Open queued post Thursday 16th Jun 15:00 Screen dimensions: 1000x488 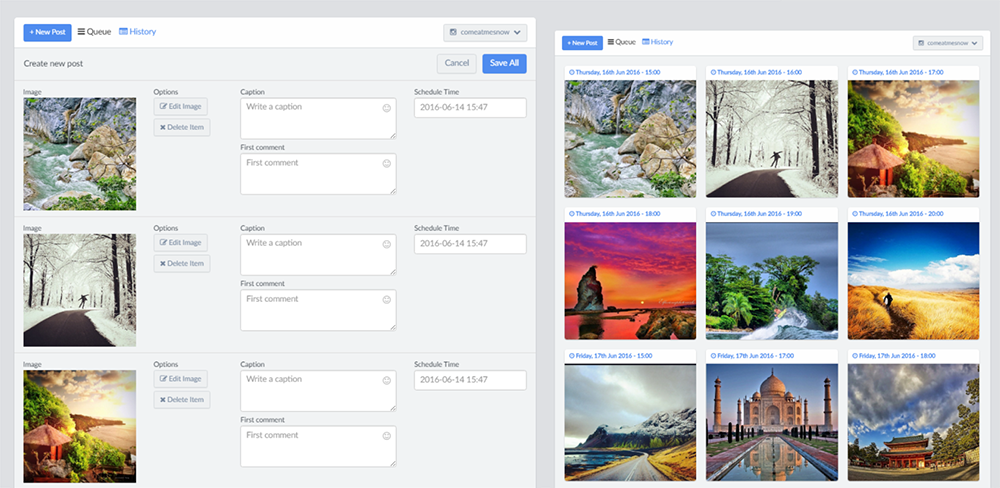click(630, 138)
